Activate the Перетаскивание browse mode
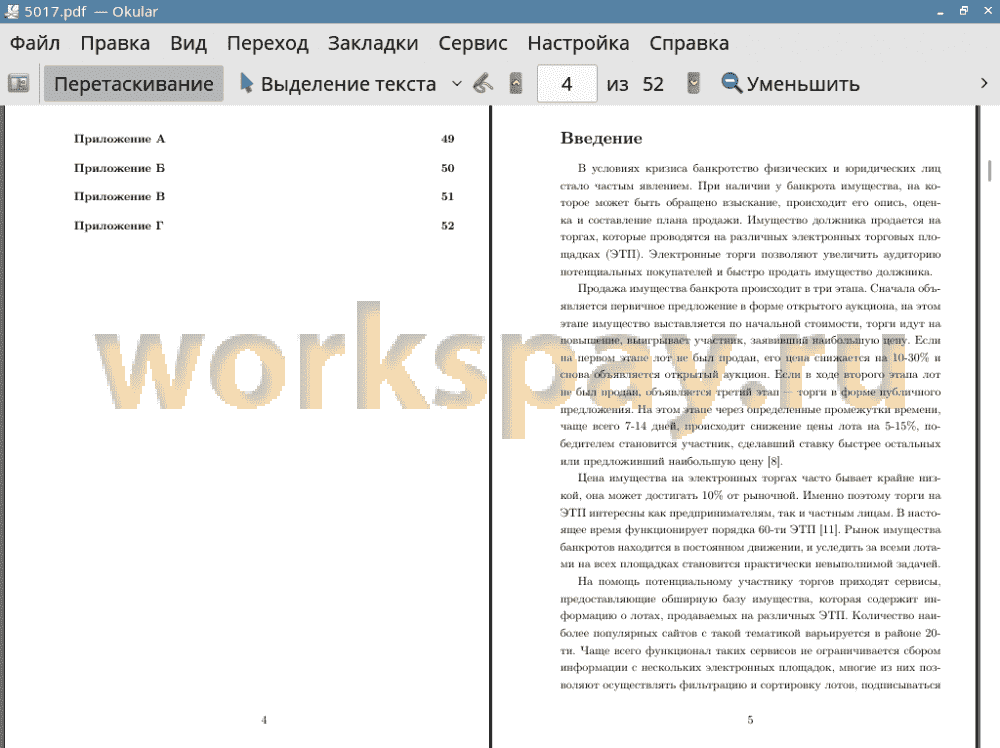The image size is (1000, 748). [x=133, y=84]
